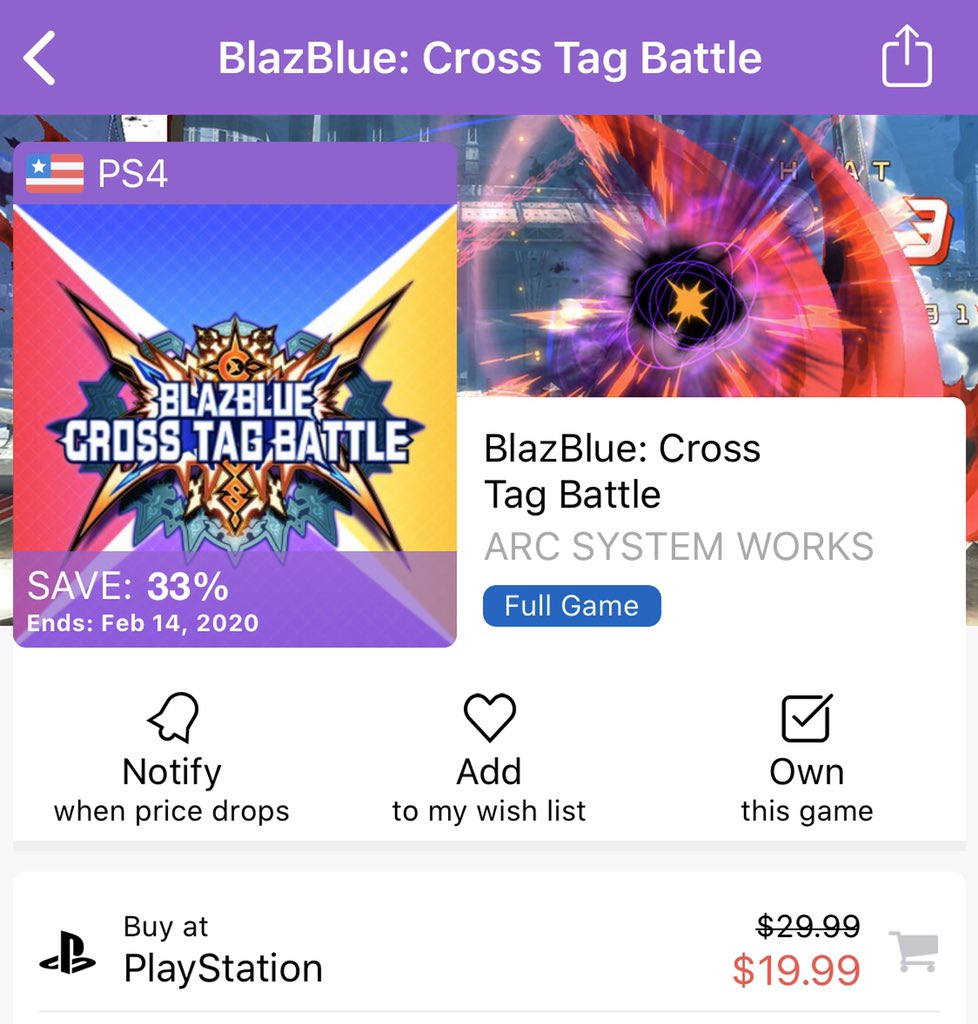
Task: Tap the shopping cart icon
Action: (914, 951)
